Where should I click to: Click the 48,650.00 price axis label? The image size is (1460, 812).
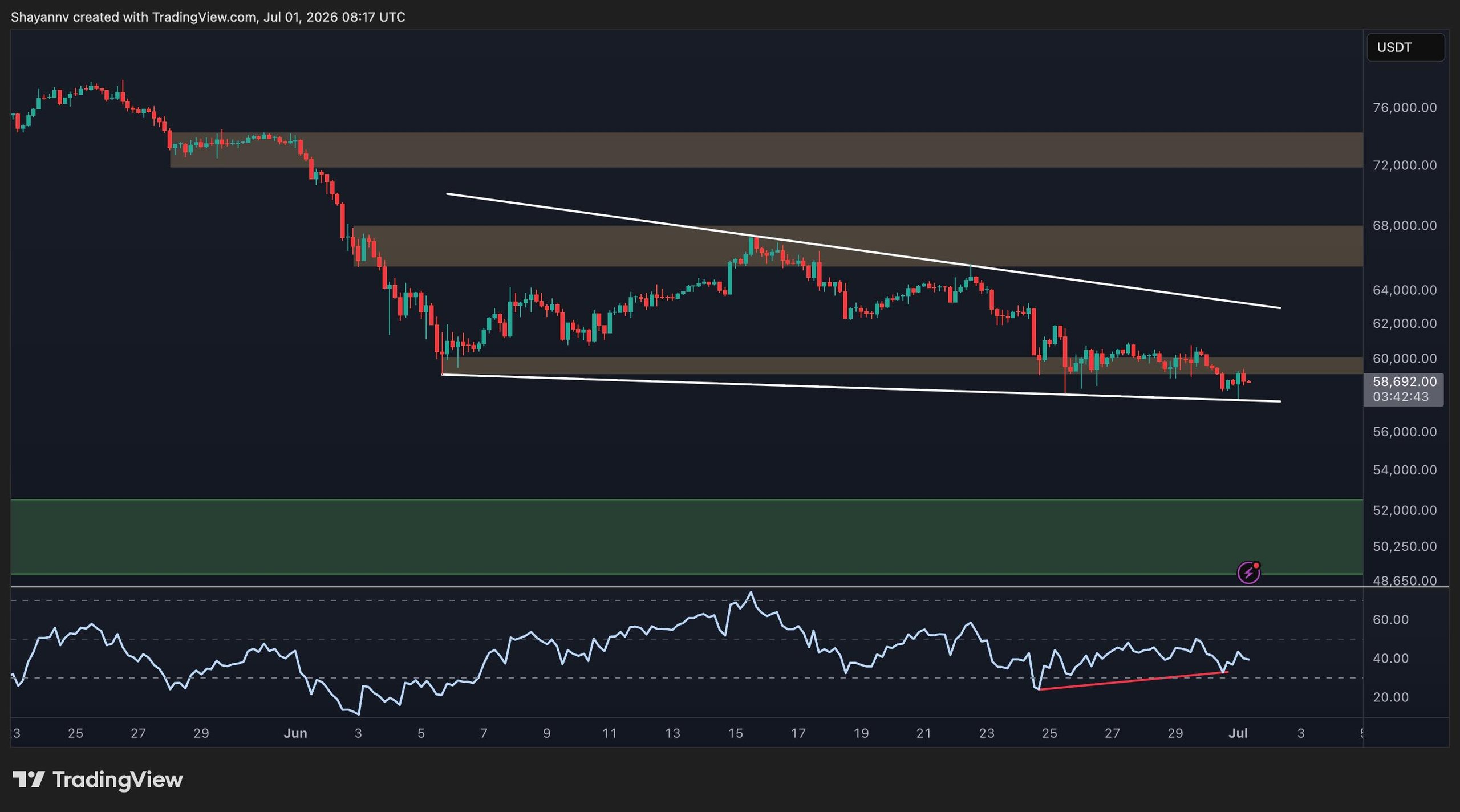tap(1405, 581)
